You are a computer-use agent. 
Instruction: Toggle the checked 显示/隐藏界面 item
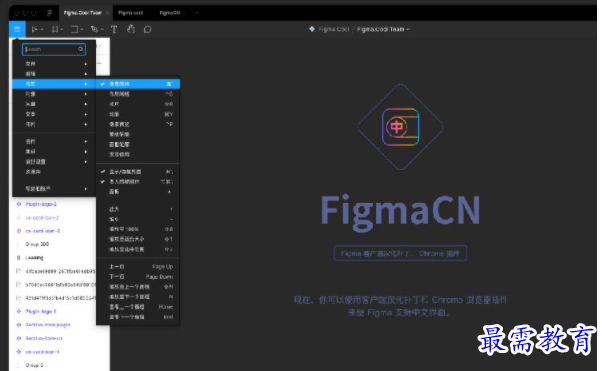coord(138,172)
